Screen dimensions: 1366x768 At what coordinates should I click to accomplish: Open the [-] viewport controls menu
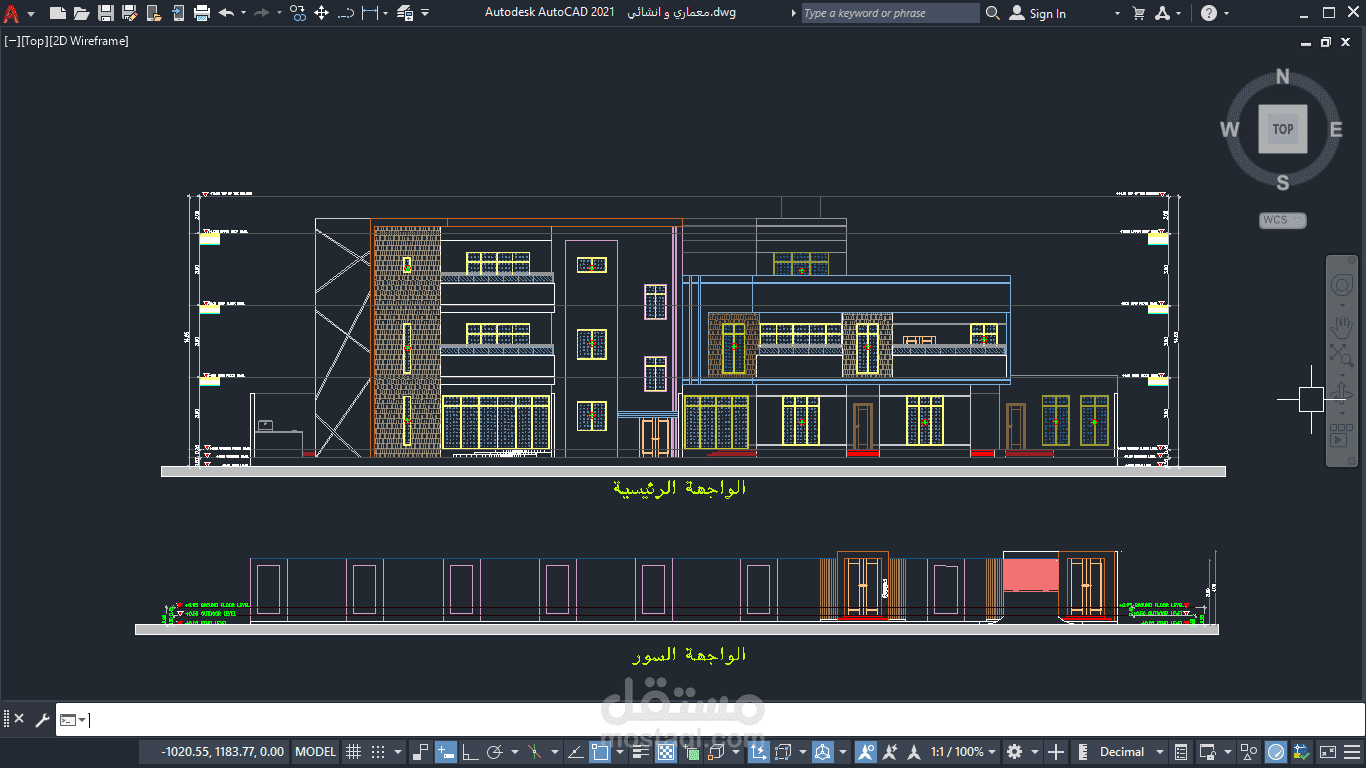coord(10,41)
